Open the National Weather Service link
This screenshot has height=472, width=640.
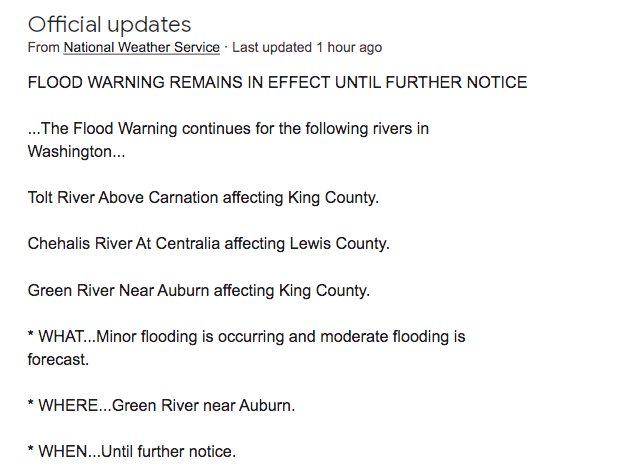tap(141, 47)
